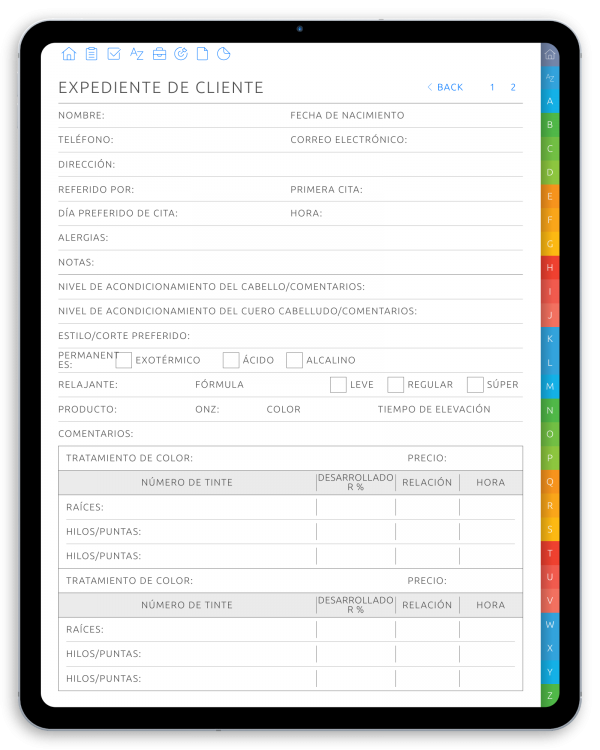Screen dimensions: 600x750
Task: Open the checkmark tasks icon
Action: [x=114, y=54]
